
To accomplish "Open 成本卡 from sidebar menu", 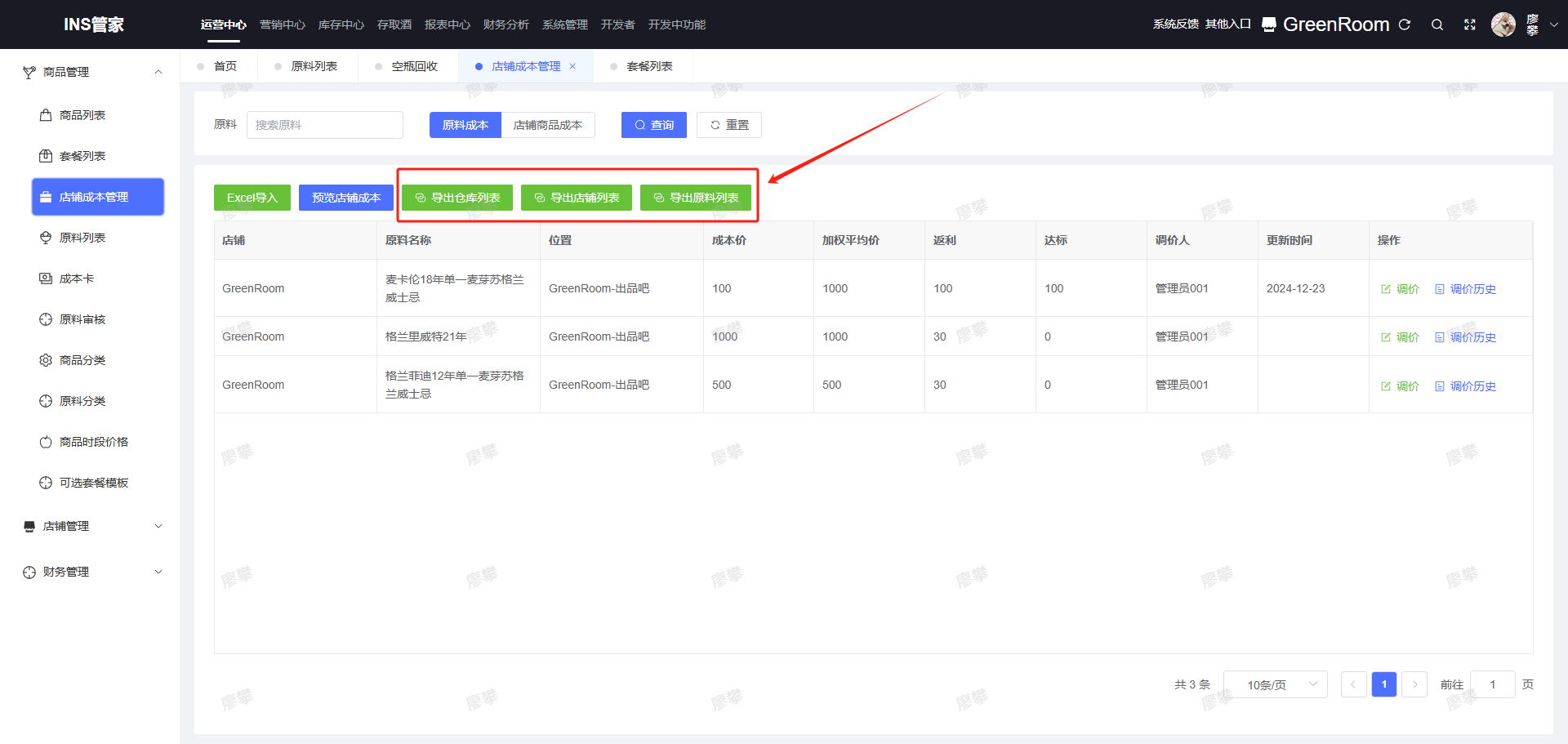I will [77, 278].
